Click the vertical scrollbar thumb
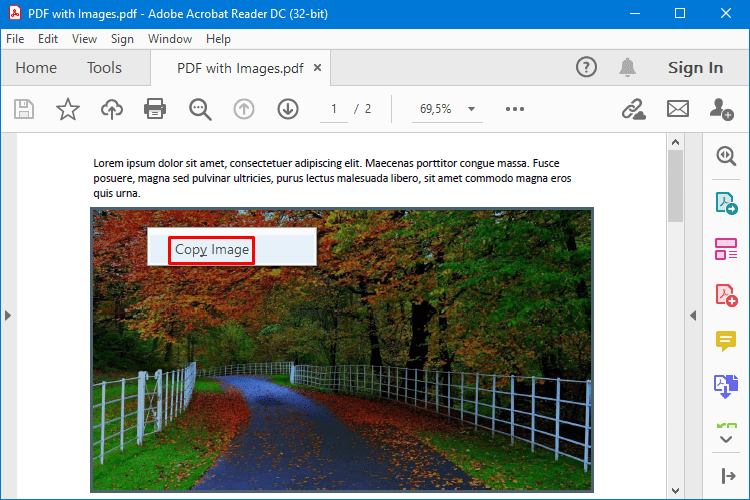This screenshot has width=750, height=500. (675, 186)
